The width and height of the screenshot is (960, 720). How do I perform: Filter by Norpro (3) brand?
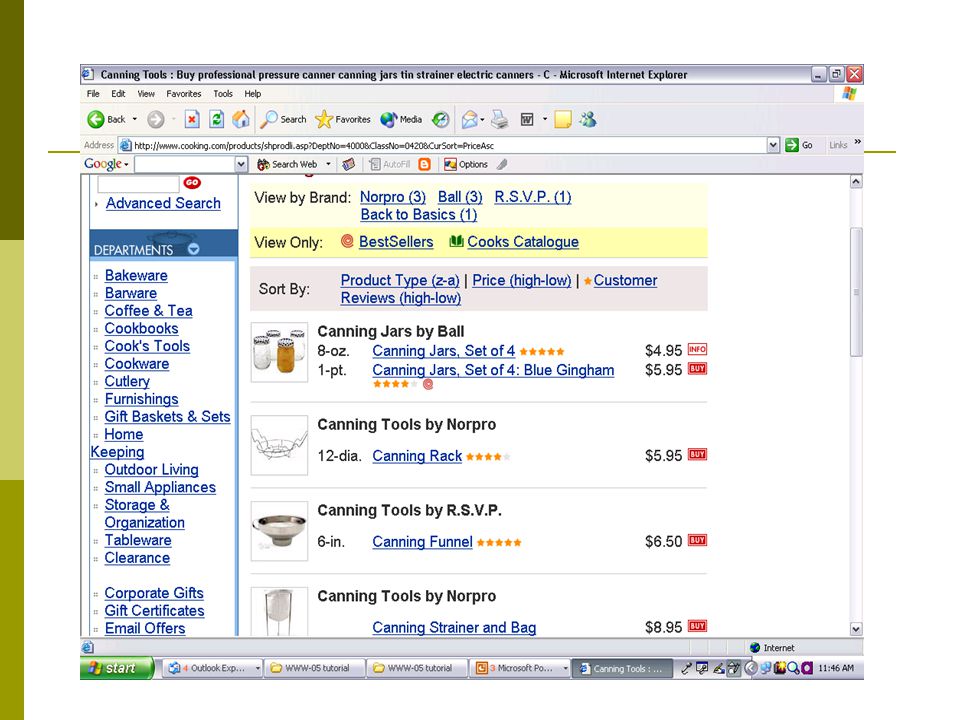tap(392, 197)
